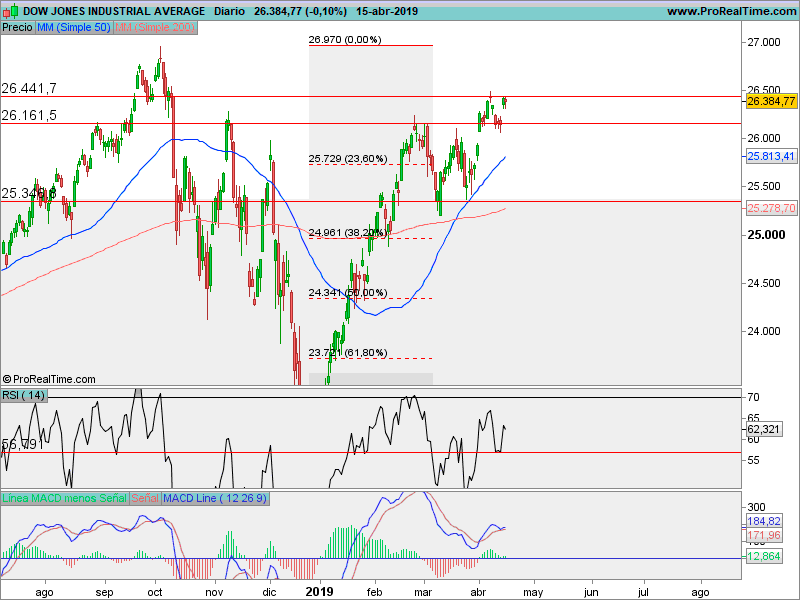Click the © ProRealTime.com copyright text

tap(49, 379)
